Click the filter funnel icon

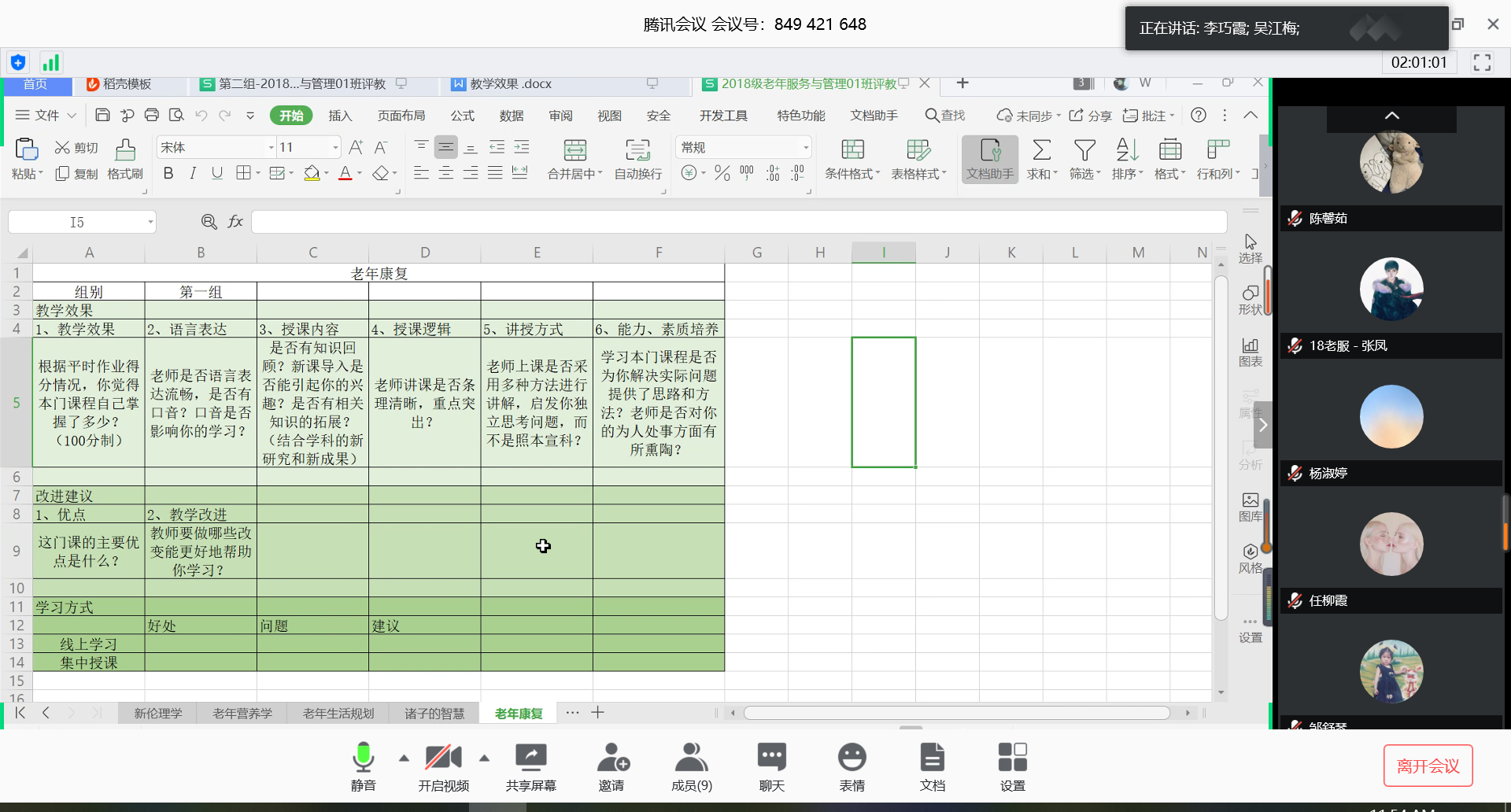point(1084,150)
